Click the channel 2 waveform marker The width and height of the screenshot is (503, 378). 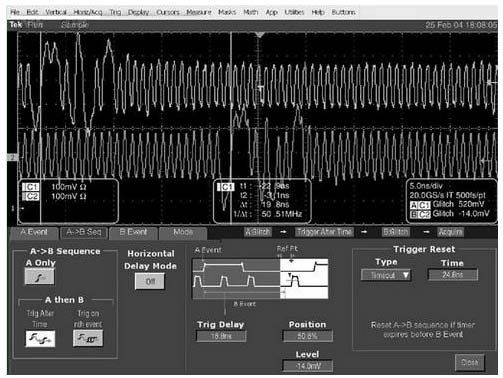point(12,157)
